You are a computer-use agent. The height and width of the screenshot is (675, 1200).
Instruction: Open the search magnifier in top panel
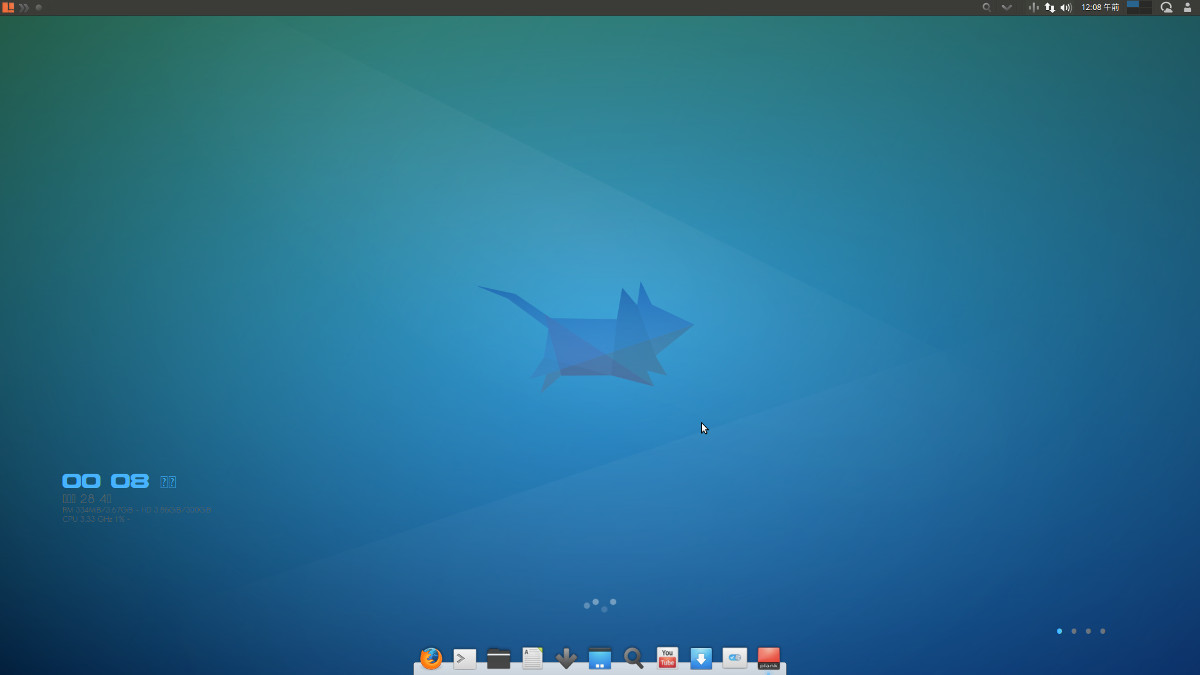(x=987, y=7)
